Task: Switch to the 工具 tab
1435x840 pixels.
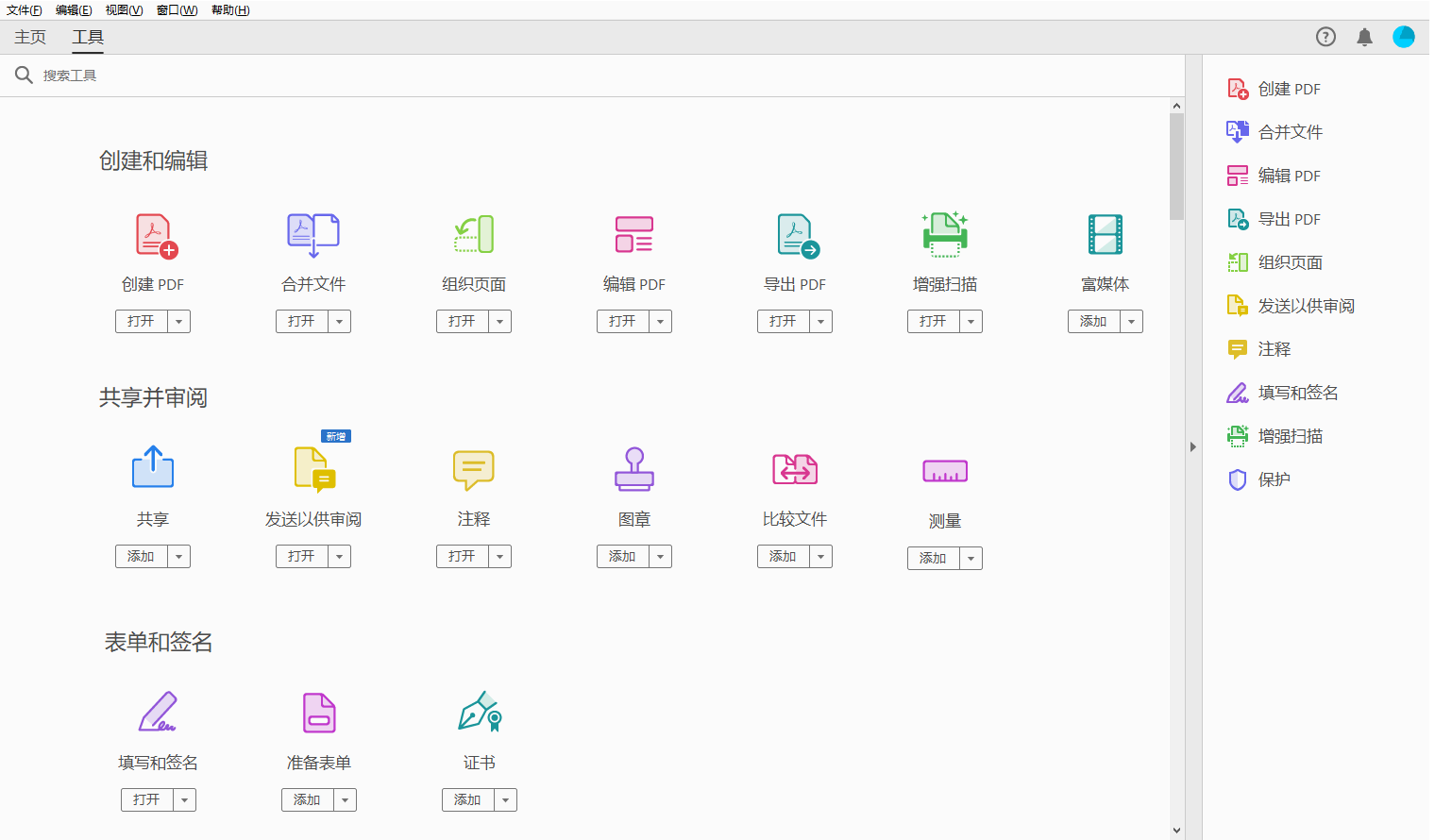Action: coord(88,37)
